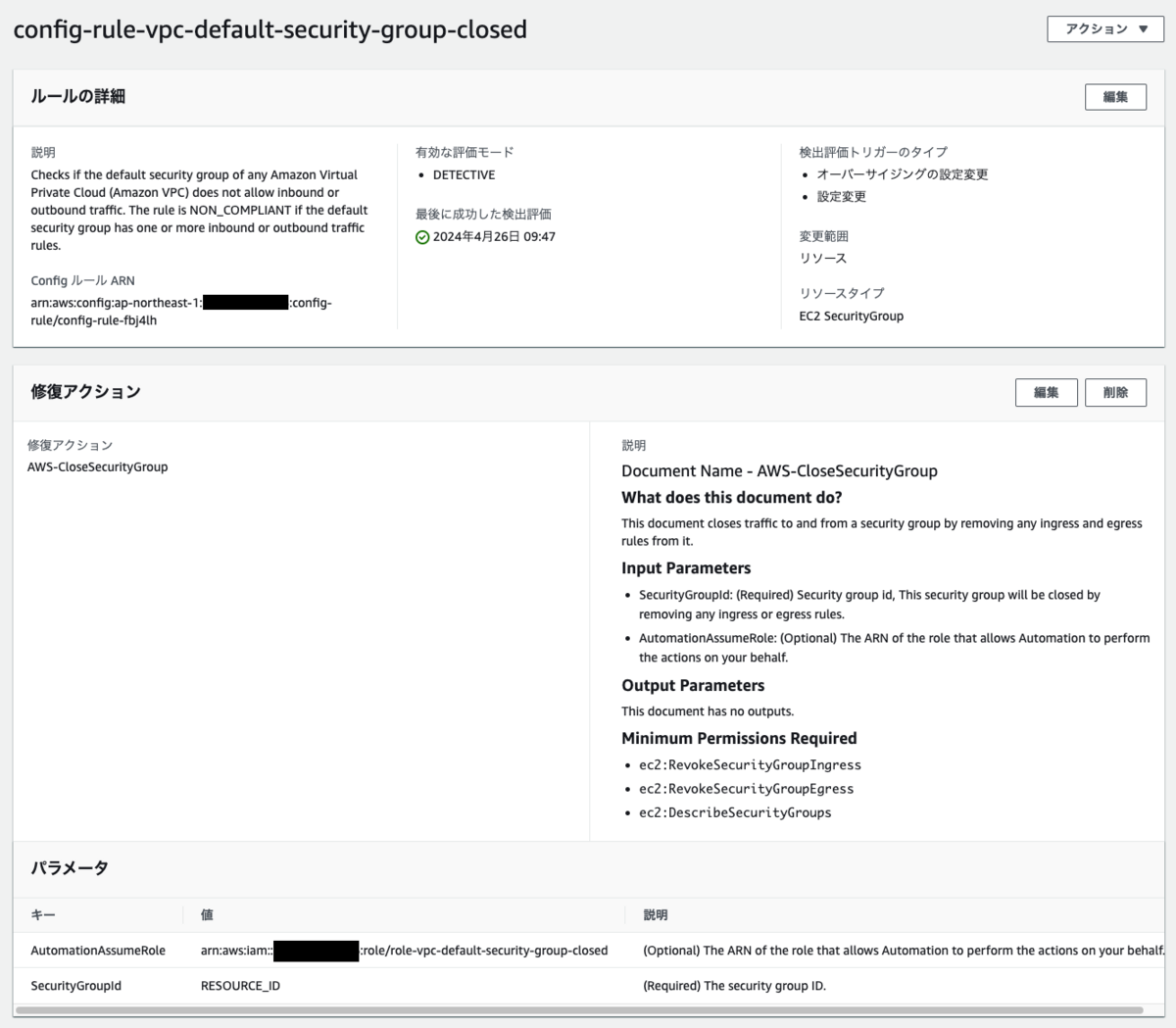The image size is (1176, 1028).
Task: Click the 値 column header
Action: coord(207,915)
